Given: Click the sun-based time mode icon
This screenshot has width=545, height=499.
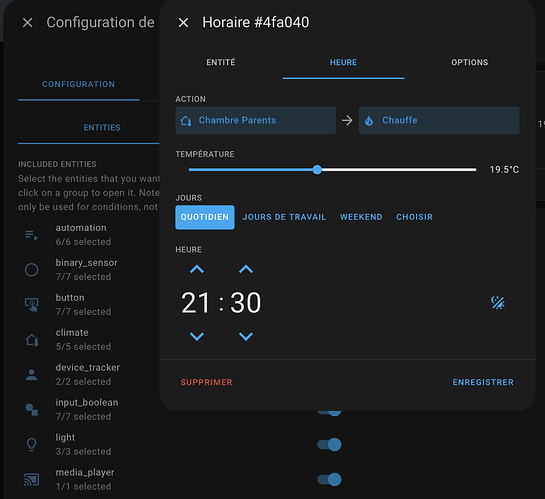Looking at the screenshot, I should pos(498,302).
